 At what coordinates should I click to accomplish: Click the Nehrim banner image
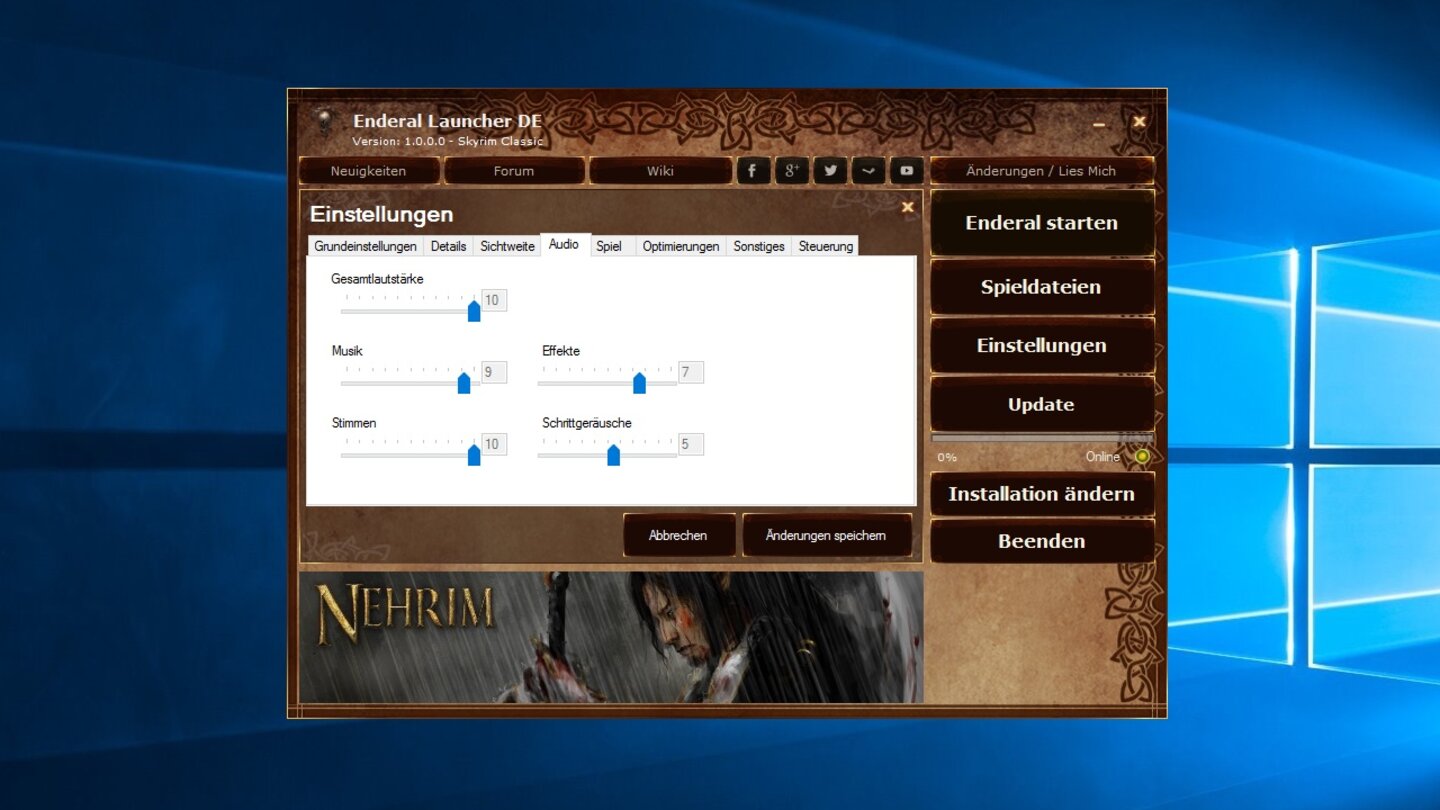point(611,637)
